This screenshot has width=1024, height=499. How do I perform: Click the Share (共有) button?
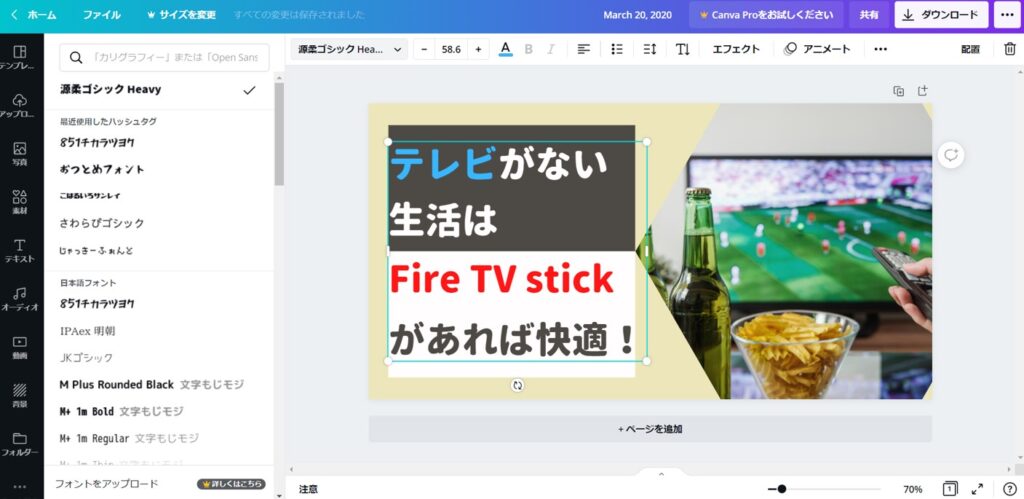pos(869,14)
